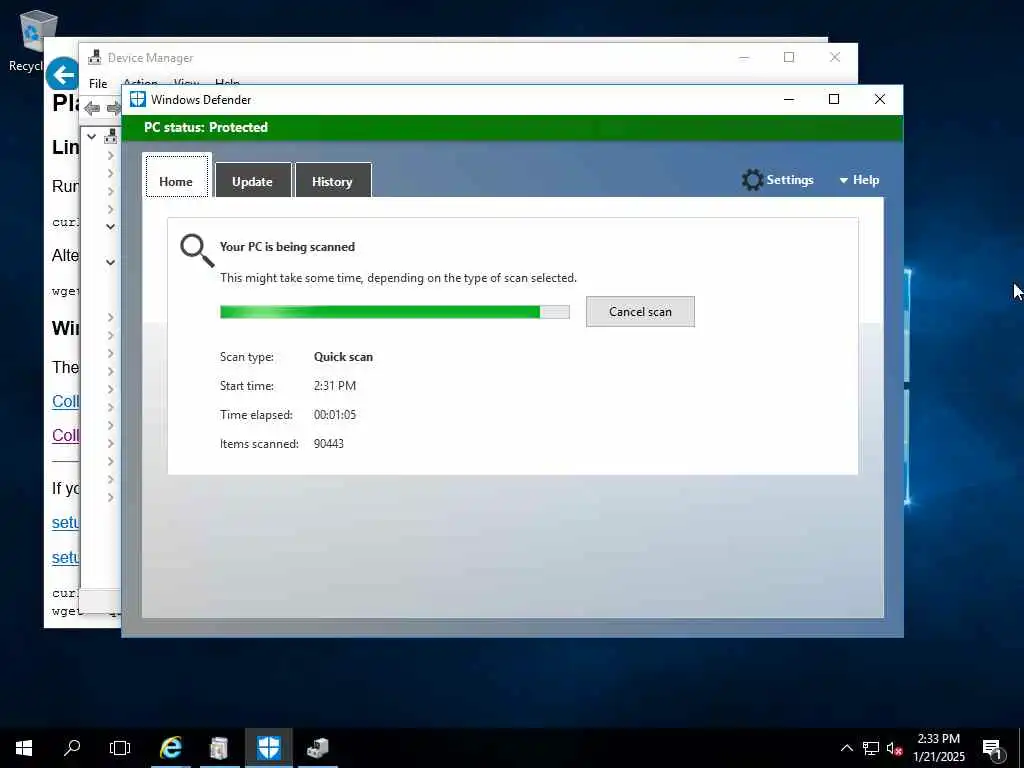Open taskbar Search
The image size is (1024, 768).
tap(72, 748)
